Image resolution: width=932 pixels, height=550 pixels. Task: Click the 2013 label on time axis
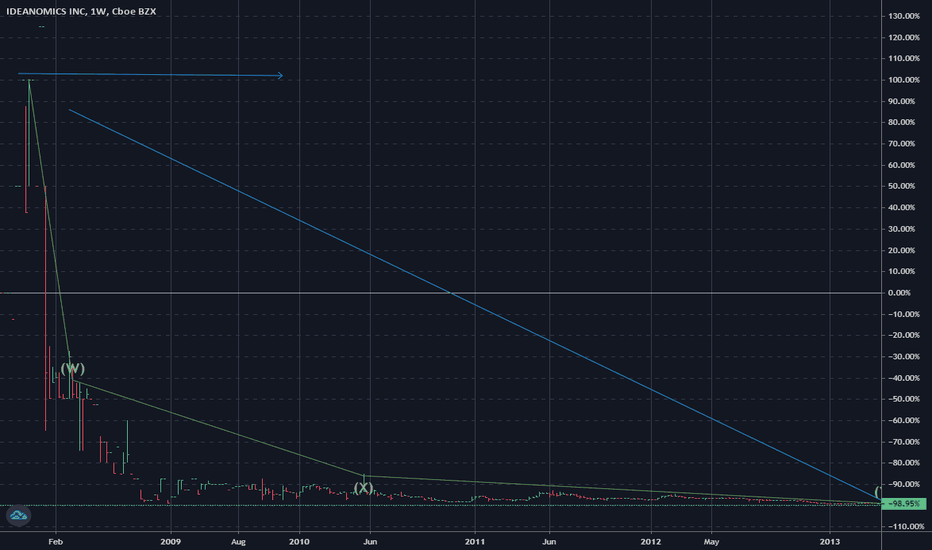[x=830, y=541]
